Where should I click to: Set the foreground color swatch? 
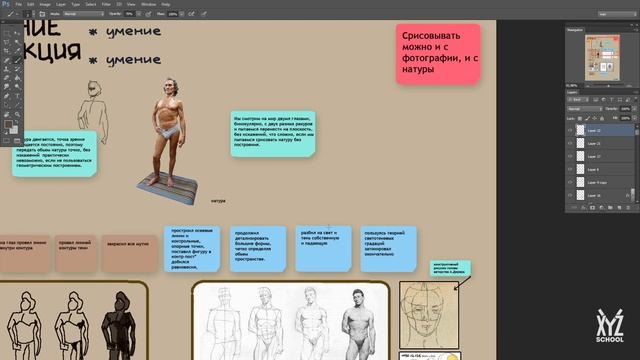tap(8, 124)
